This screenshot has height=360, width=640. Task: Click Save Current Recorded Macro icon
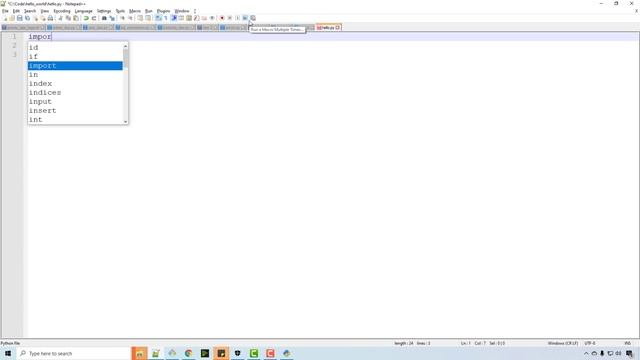coord(253,18)
